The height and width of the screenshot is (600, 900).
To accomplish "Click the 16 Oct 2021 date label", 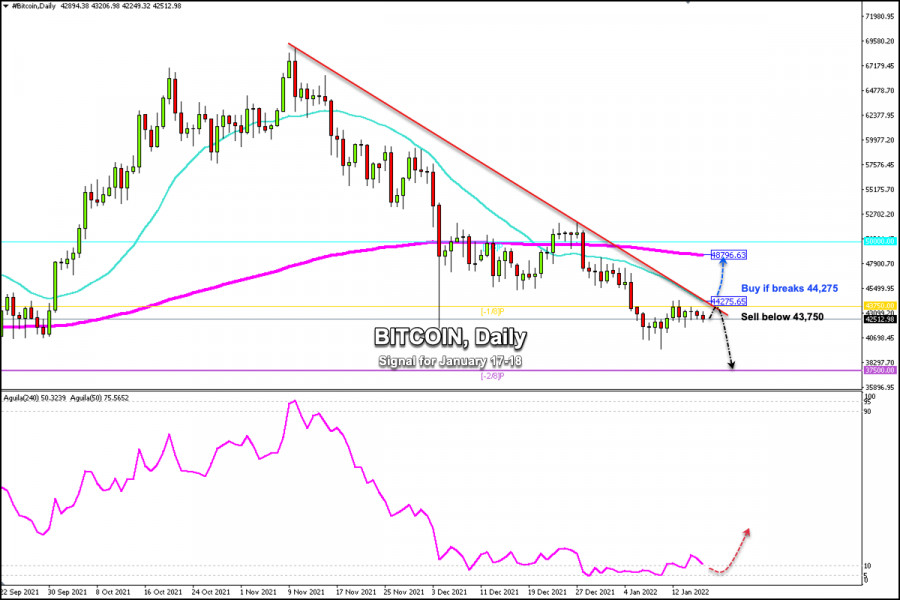I will click(163, 592).
